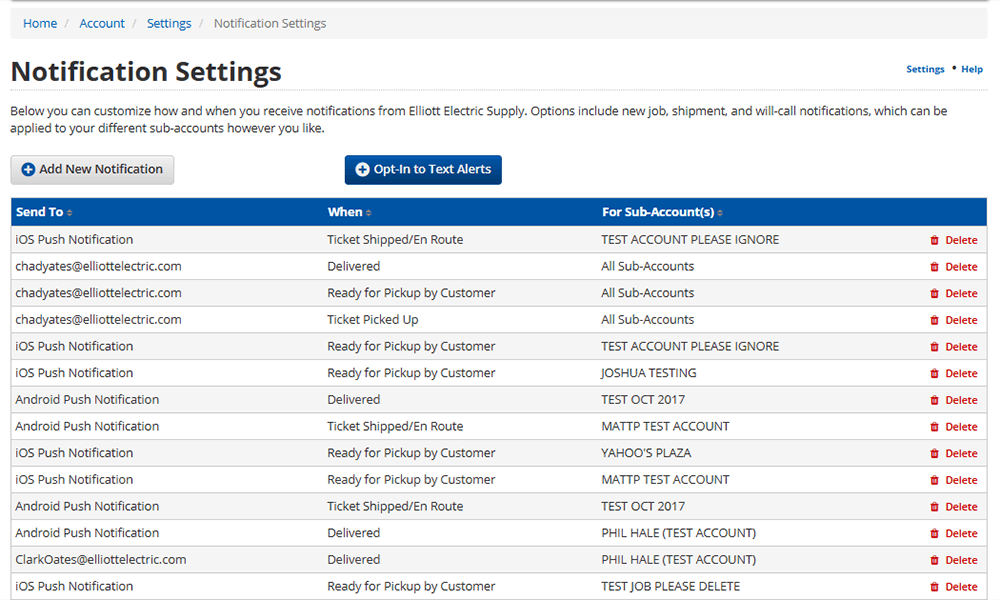The image size is (1000, 600).
Task: Click Add New Notification button
Action: point(92,170)
